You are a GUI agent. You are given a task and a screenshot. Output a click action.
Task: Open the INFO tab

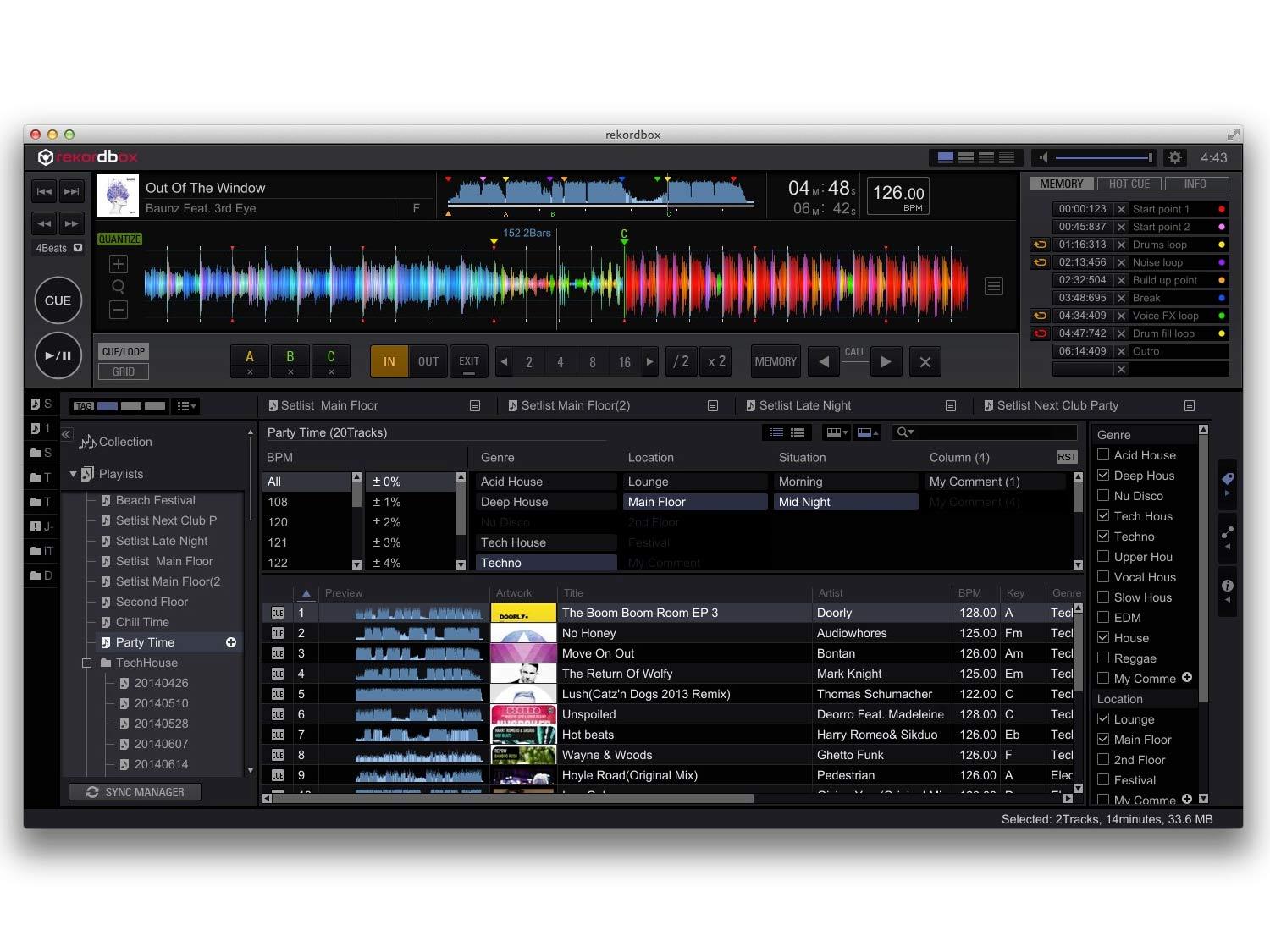point(1195,184)
